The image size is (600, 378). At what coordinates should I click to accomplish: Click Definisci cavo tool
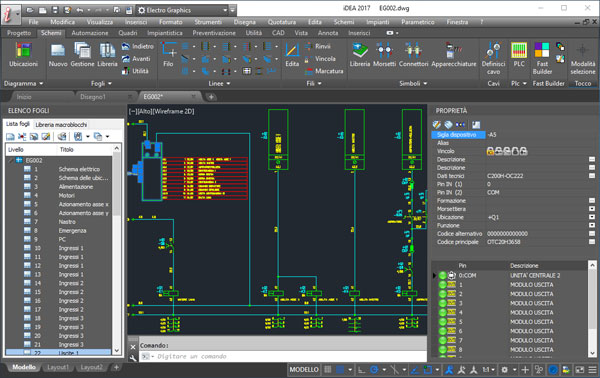tap(493, 58)
